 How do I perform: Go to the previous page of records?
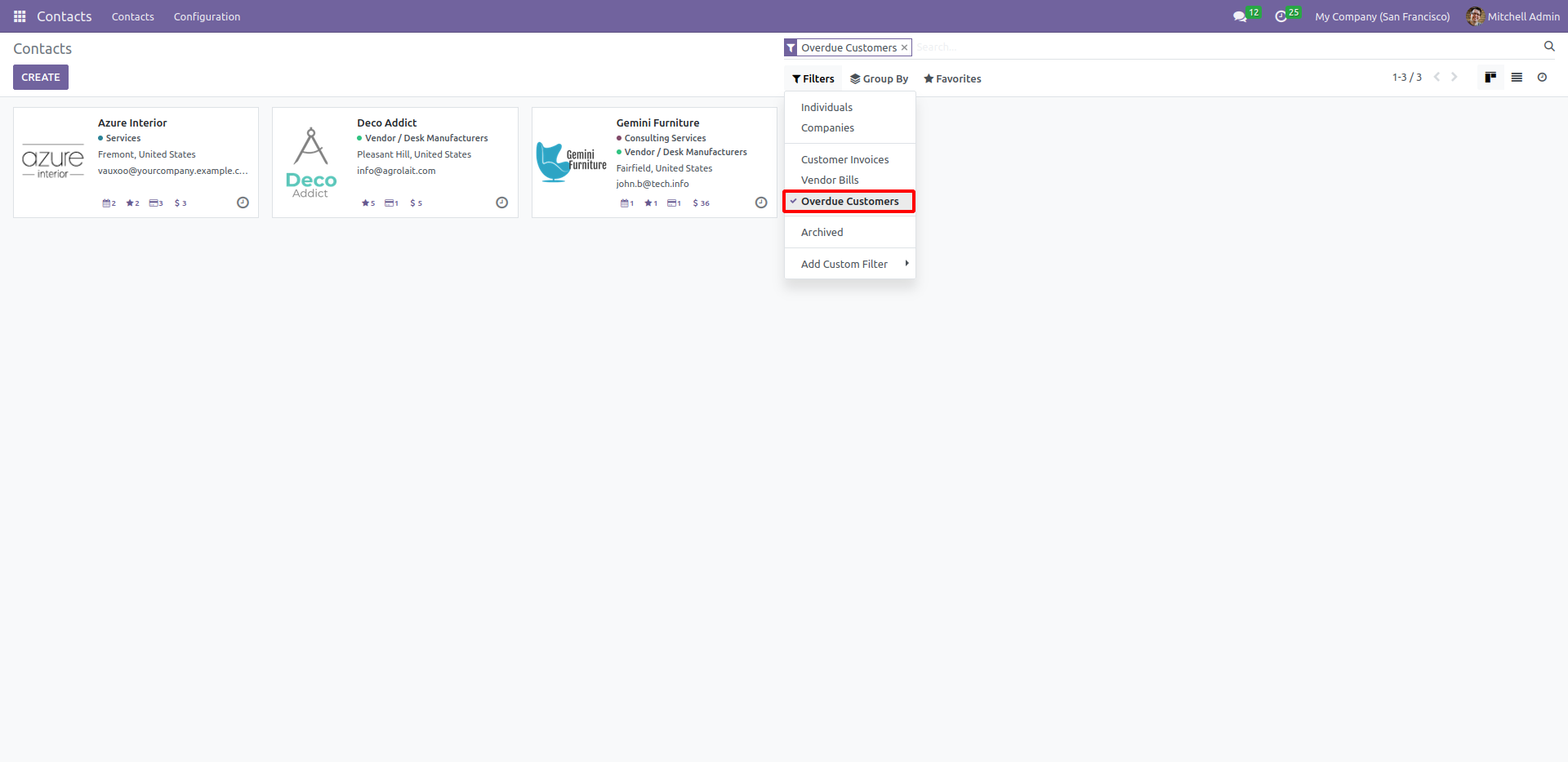point(1437,78)
